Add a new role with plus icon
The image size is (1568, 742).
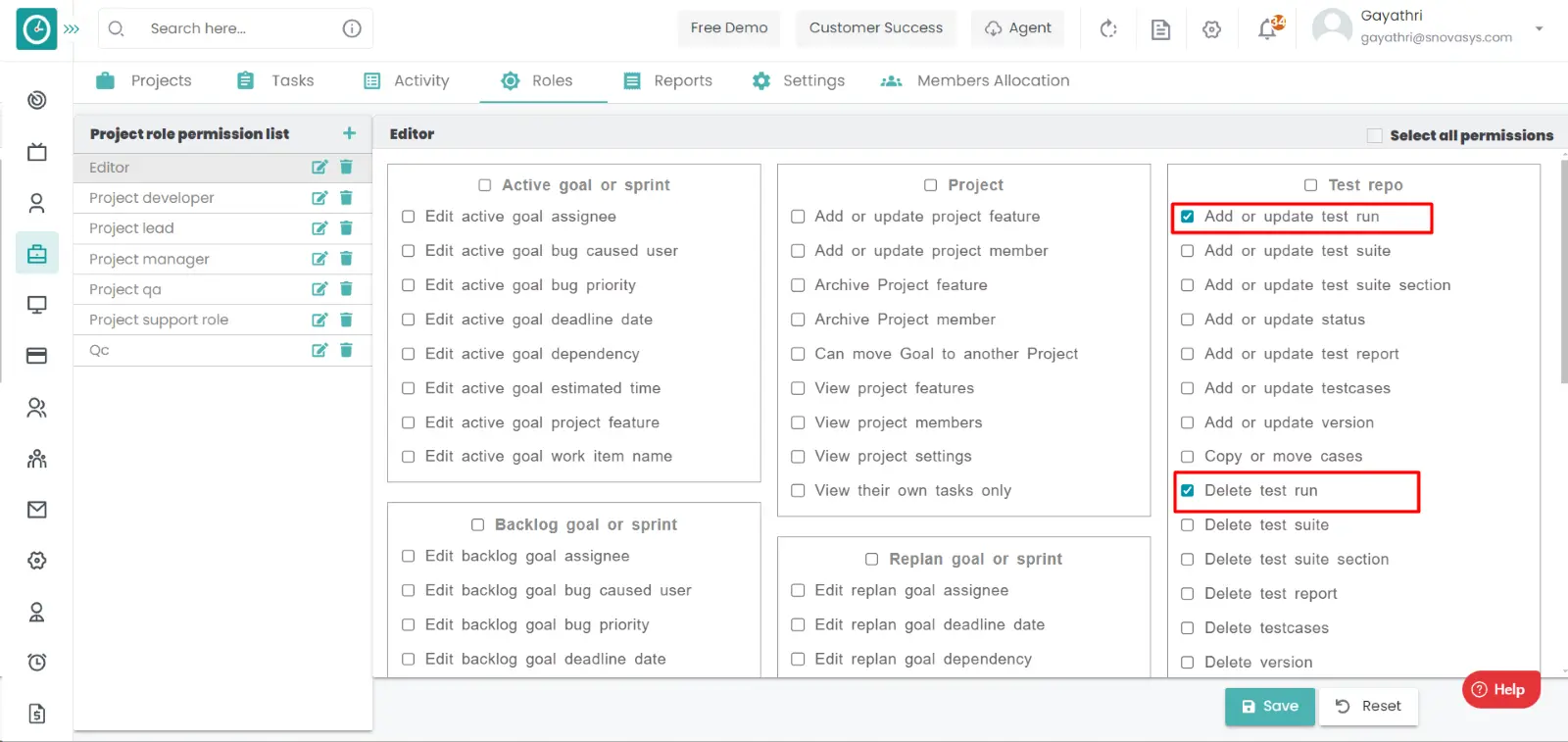(x=349, y=133)
